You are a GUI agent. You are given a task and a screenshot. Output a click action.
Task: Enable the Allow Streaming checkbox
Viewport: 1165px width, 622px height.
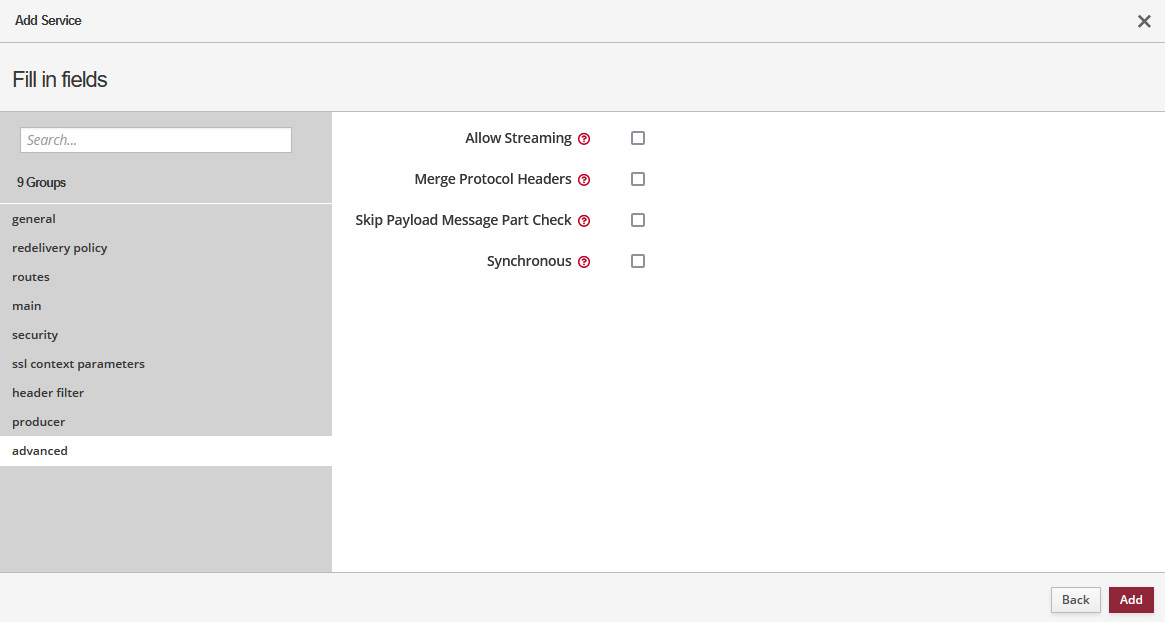(638, 138)
